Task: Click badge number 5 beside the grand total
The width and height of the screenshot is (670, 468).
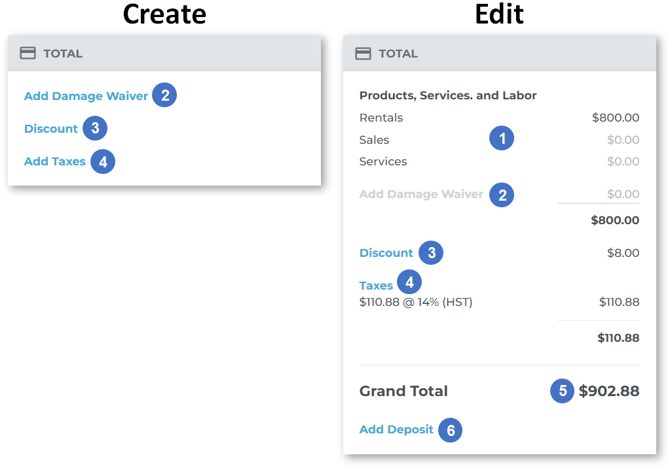Action: 562,391
